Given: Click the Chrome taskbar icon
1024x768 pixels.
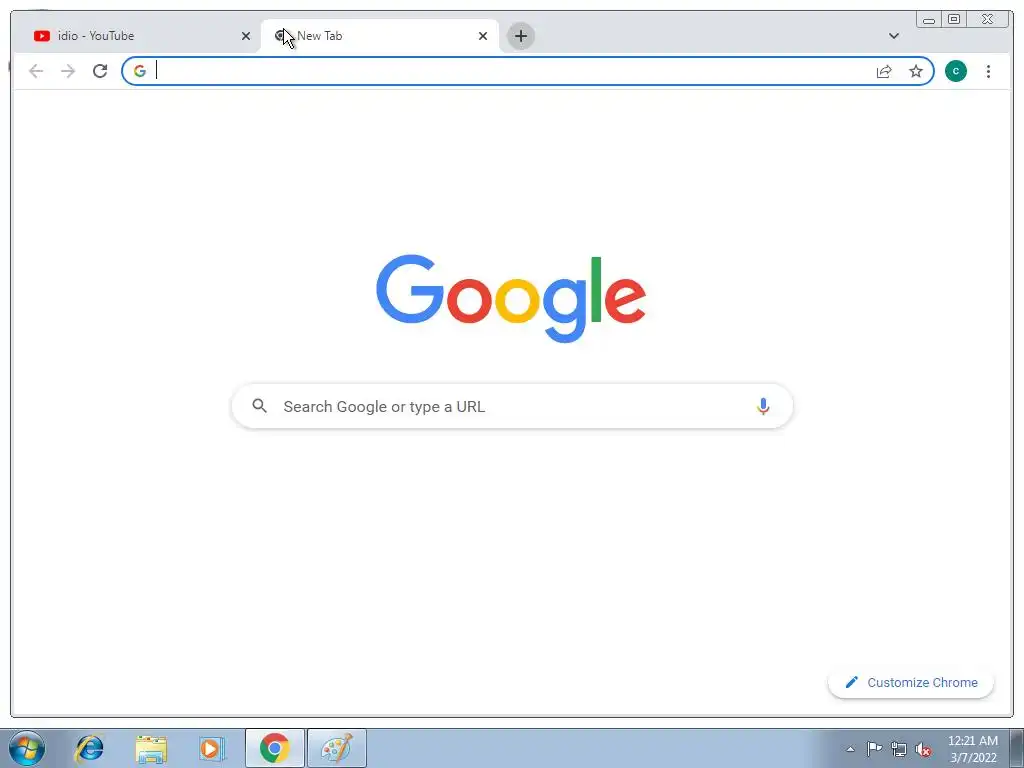Looking at the screenshot, I should [275, 748].
